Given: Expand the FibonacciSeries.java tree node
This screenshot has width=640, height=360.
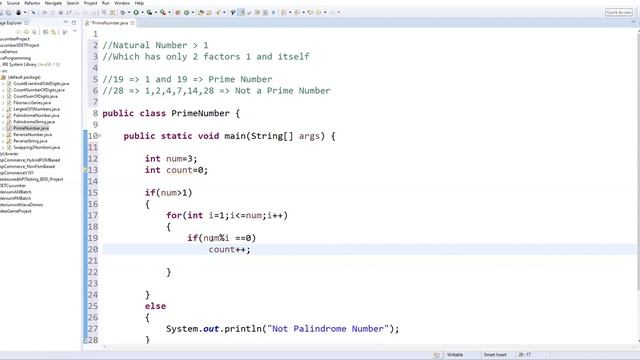Looking at the screenshot, I should point(3,103).
